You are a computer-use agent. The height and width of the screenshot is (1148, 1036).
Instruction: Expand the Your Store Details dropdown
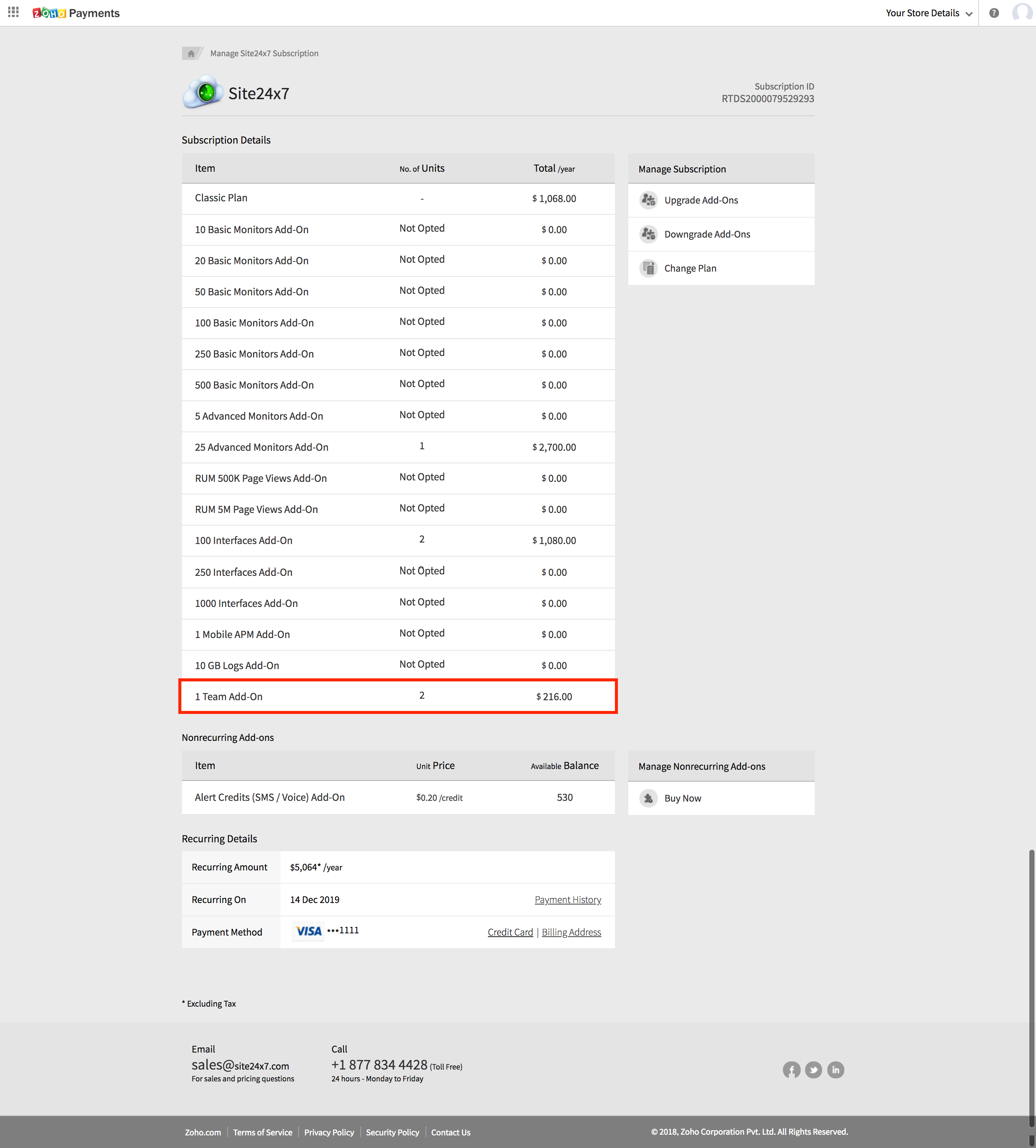pos(928,13)
